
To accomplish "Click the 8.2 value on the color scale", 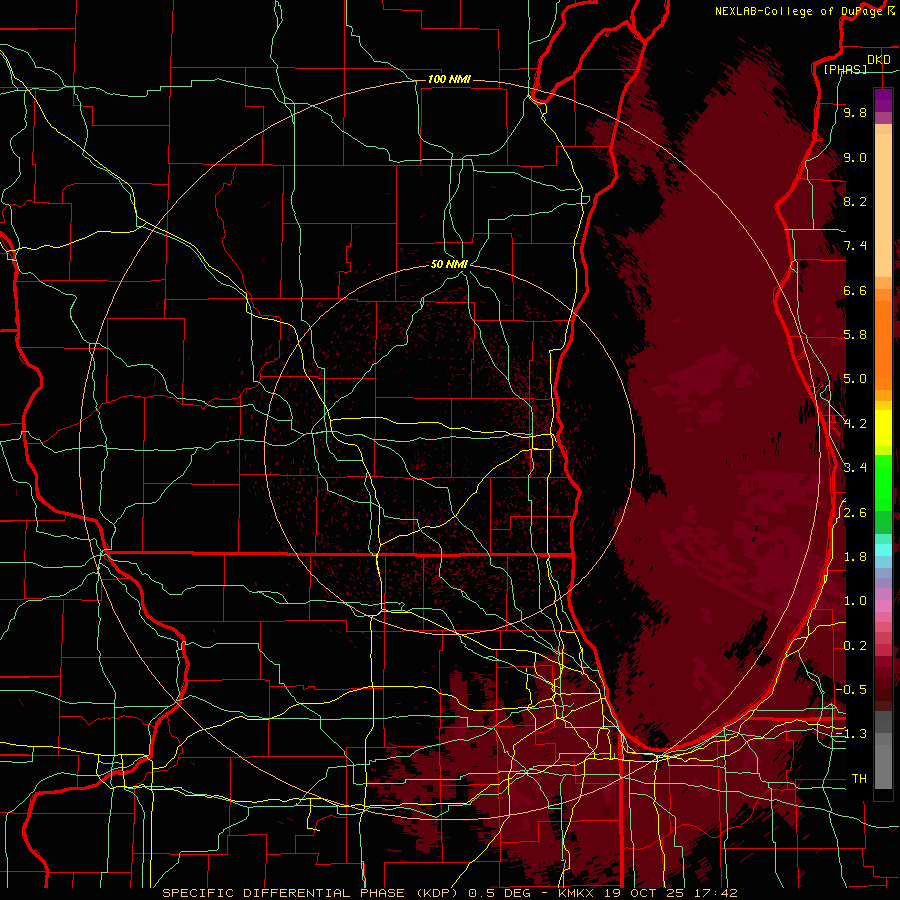I will (855, 201).
